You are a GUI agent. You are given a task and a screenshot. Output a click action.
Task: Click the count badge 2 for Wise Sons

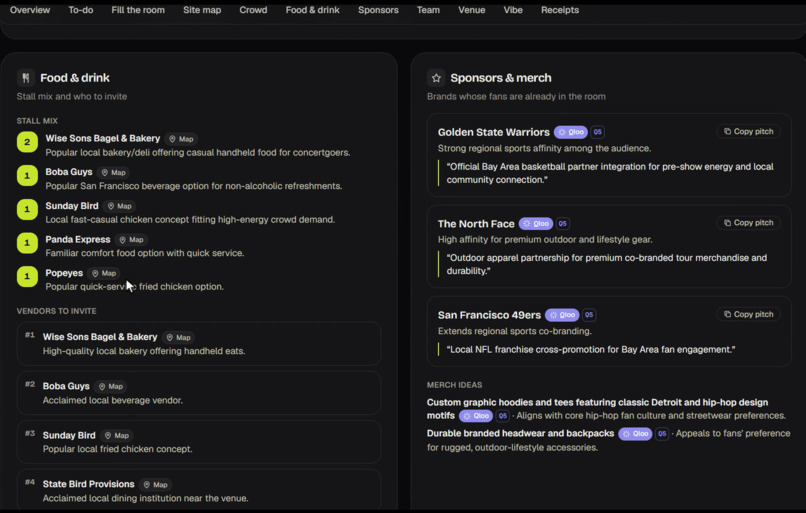(x=27, y=142)
